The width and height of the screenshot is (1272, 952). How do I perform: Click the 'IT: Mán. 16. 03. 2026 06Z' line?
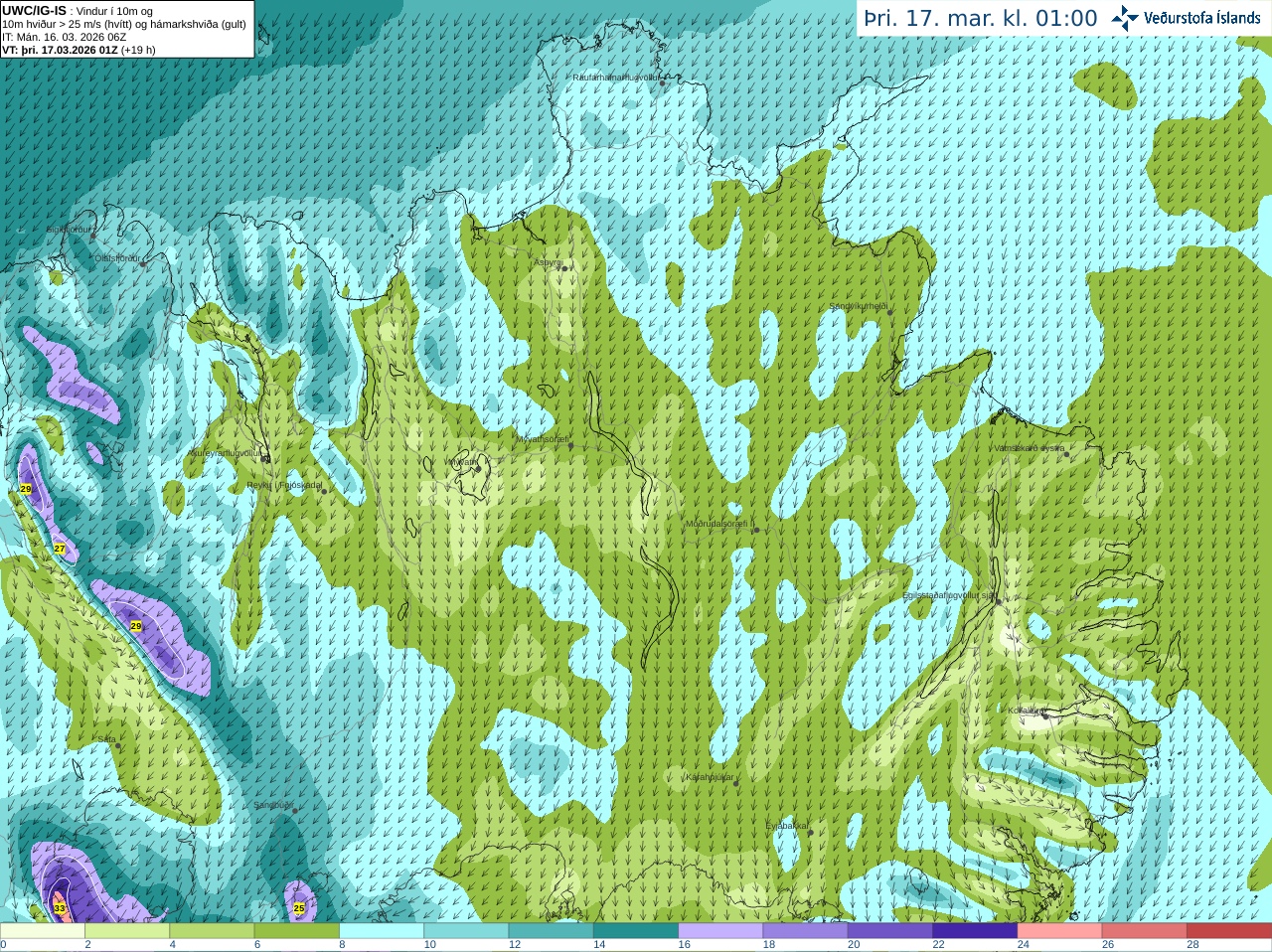(65, 37)
